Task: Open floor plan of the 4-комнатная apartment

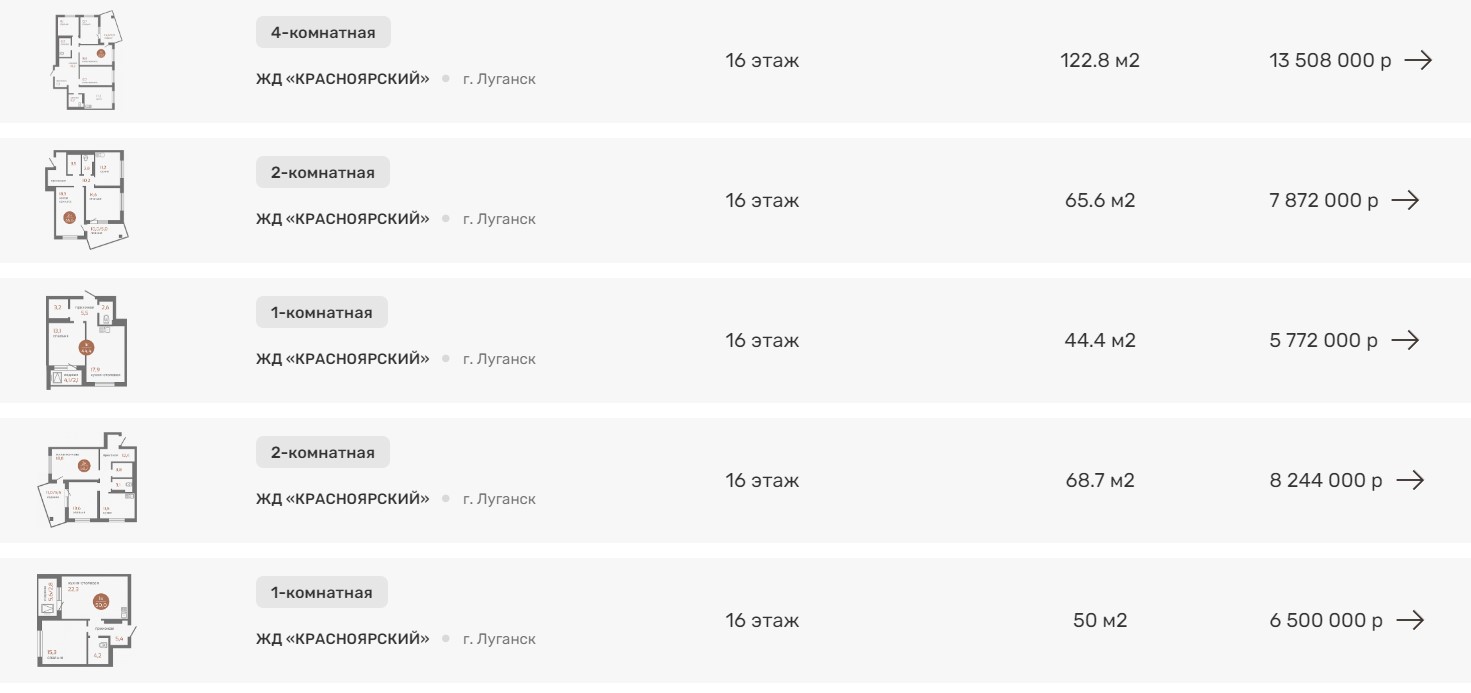Action: (85, 61)
